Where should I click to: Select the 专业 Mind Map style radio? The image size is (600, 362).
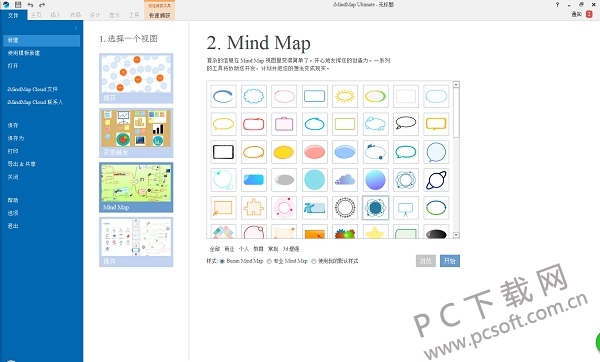coord(269,261)
